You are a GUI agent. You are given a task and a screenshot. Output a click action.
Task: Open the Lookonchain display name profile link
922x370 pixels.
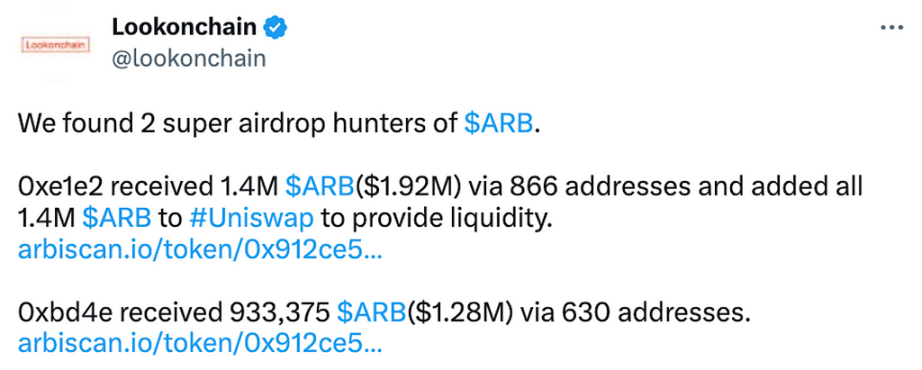click(184, 27)
